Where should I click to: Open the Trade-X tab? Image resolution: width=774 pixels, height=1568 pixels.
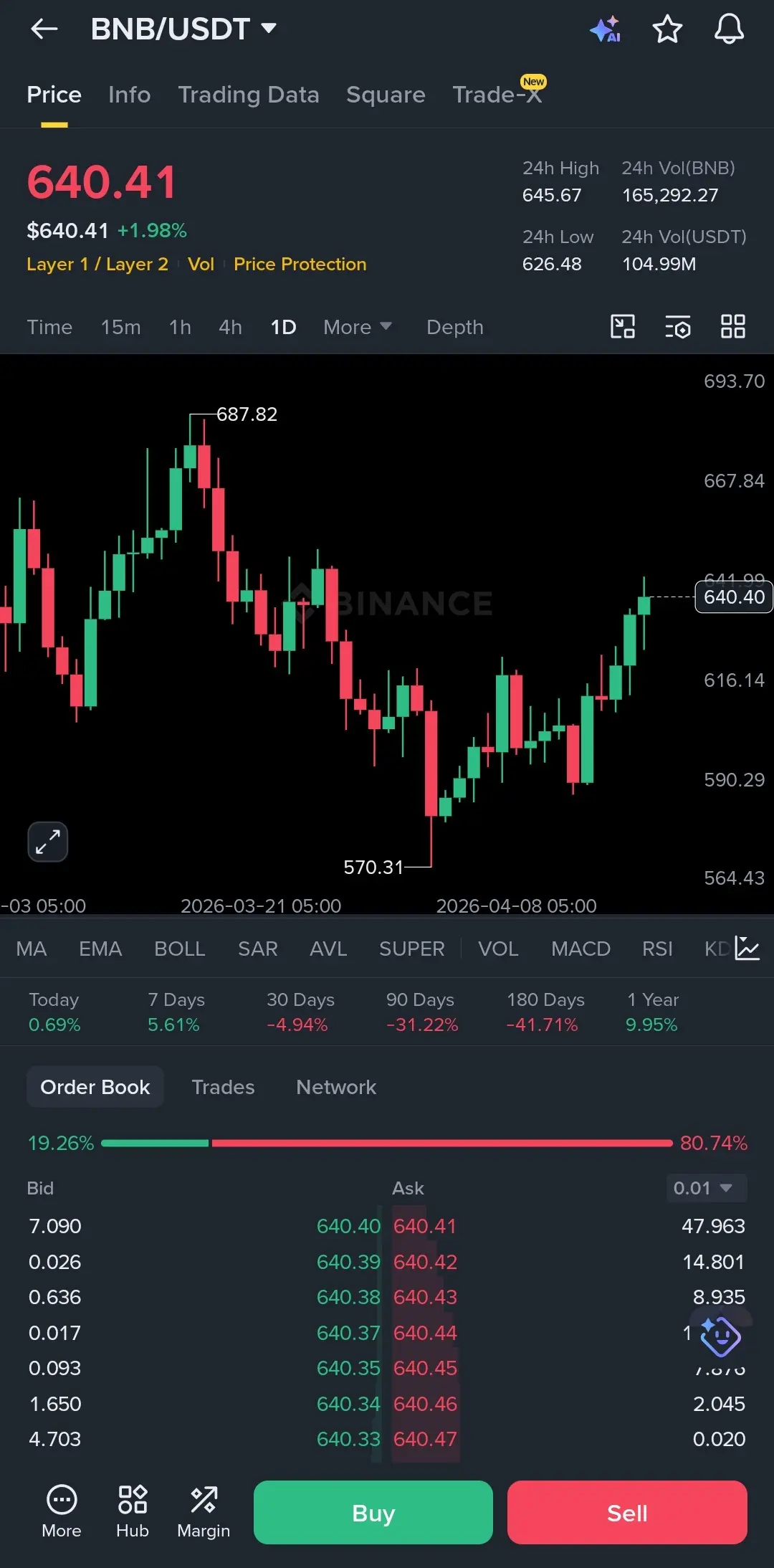pyautogui.click(x=497, y=95)
